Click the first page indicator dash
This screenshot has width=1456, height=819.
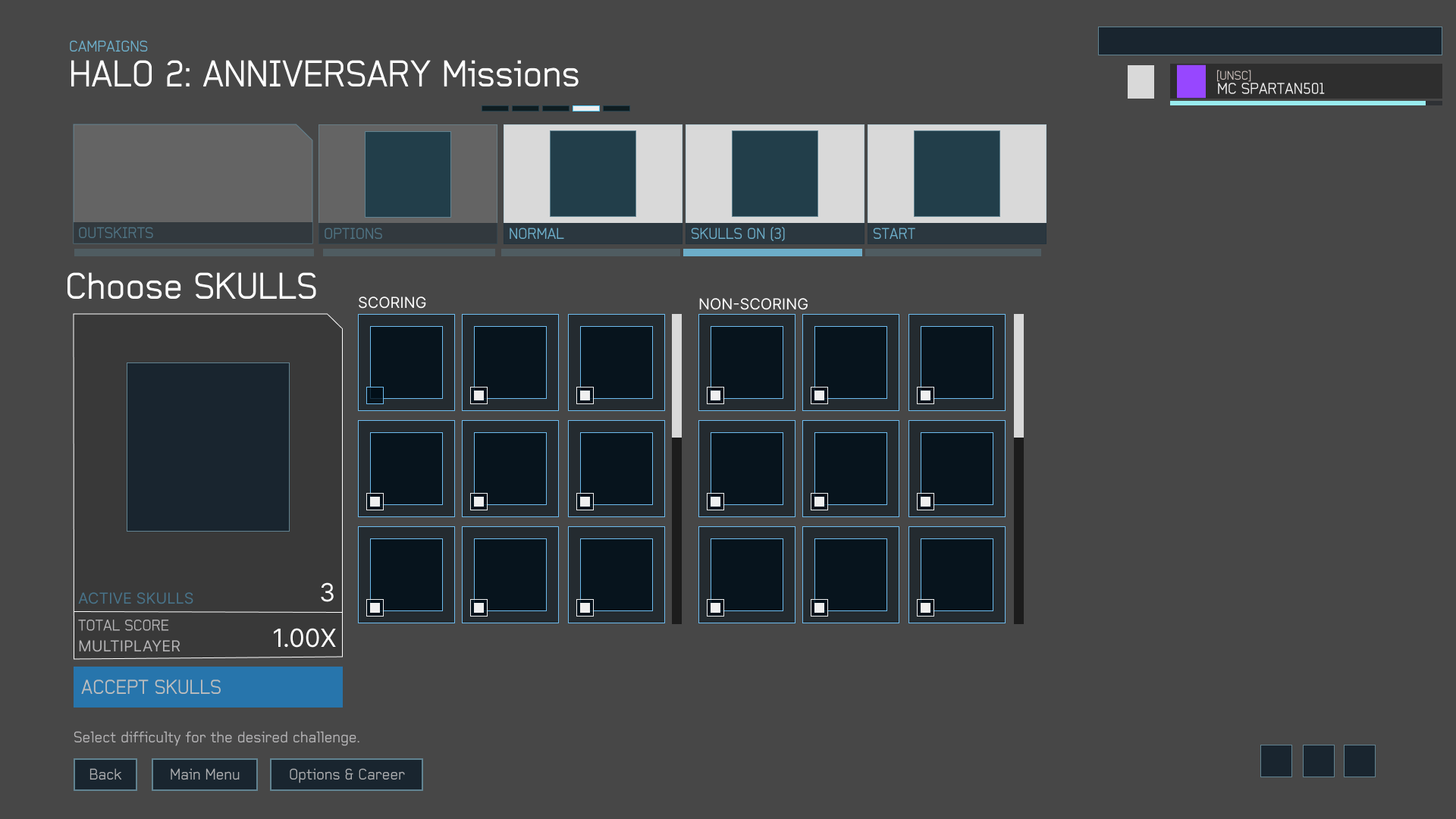495,108
